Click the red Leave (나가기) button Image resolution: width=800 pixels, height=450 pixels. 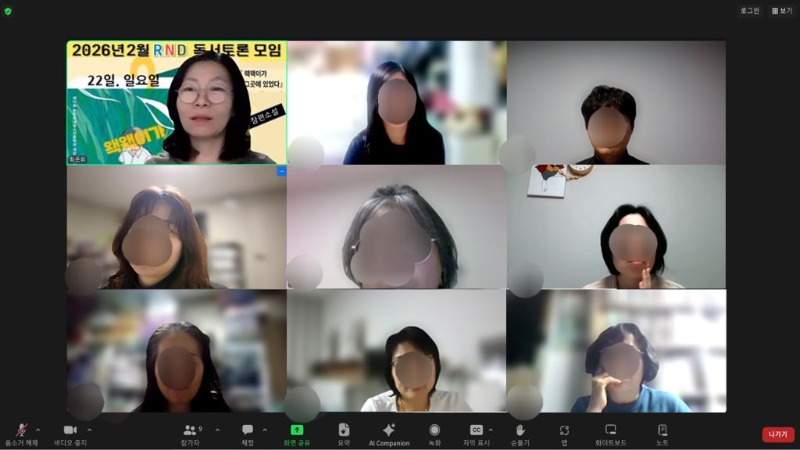778,434
